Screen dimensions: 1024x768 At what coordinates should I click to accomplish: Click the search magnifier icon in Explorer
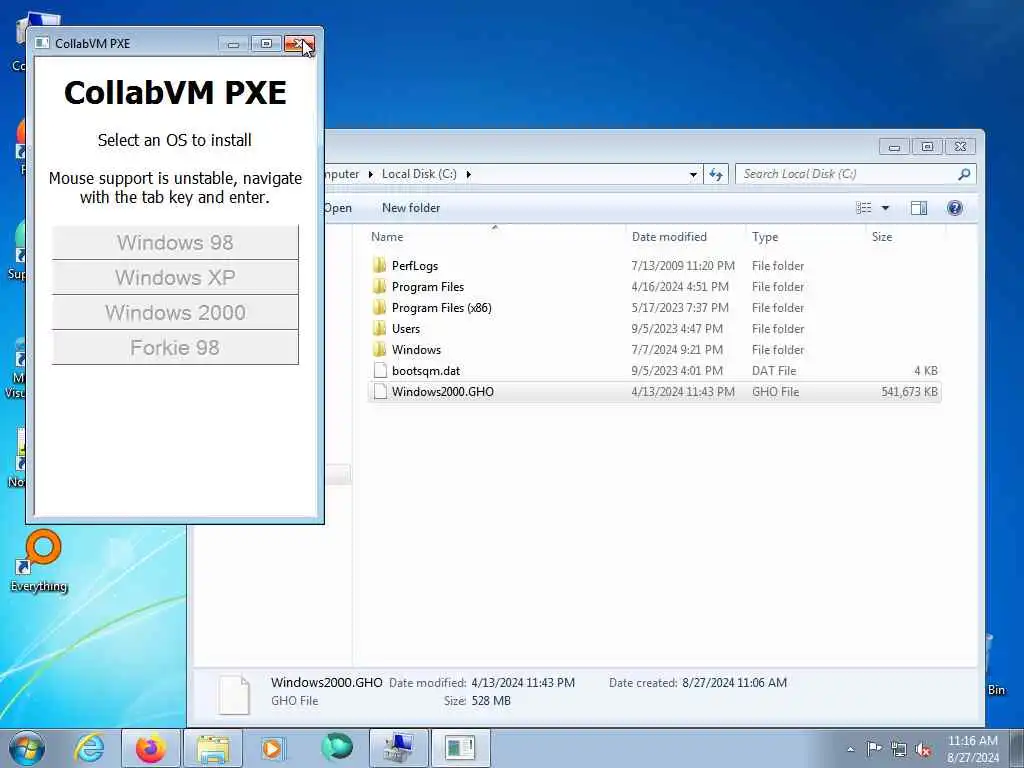(964, 174)
